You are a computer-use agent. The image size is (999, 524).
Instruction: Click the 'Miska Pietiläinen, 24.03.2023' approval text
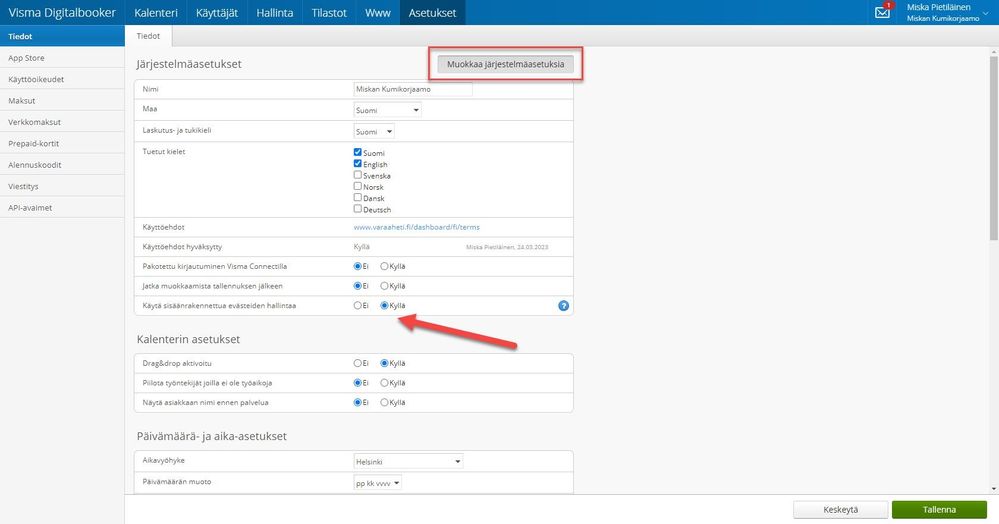coord(507,247)
